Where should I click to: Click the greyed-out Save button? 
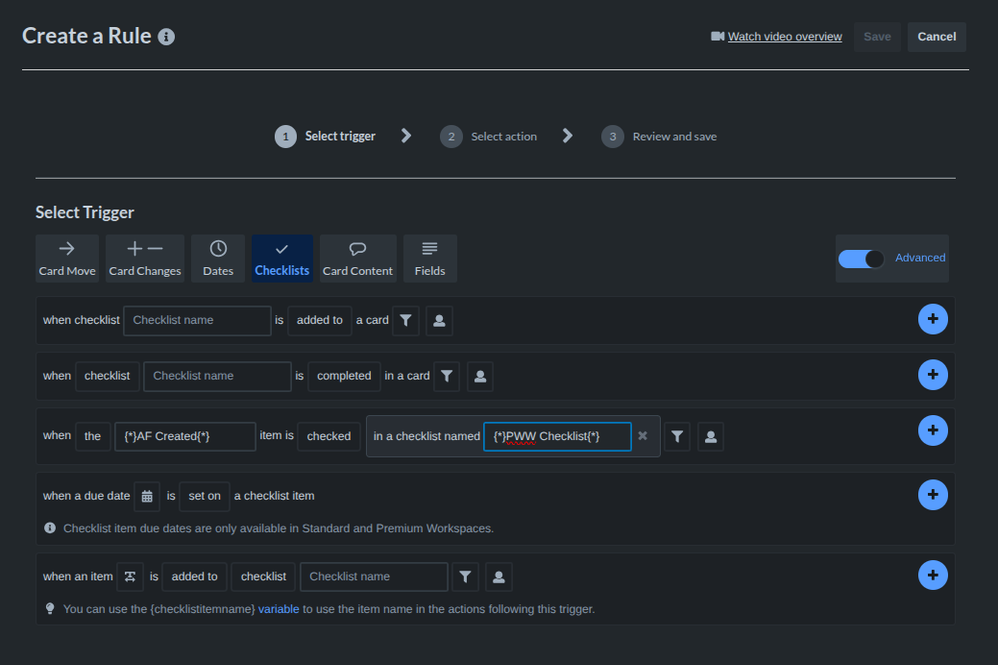[x=877, y=37]
